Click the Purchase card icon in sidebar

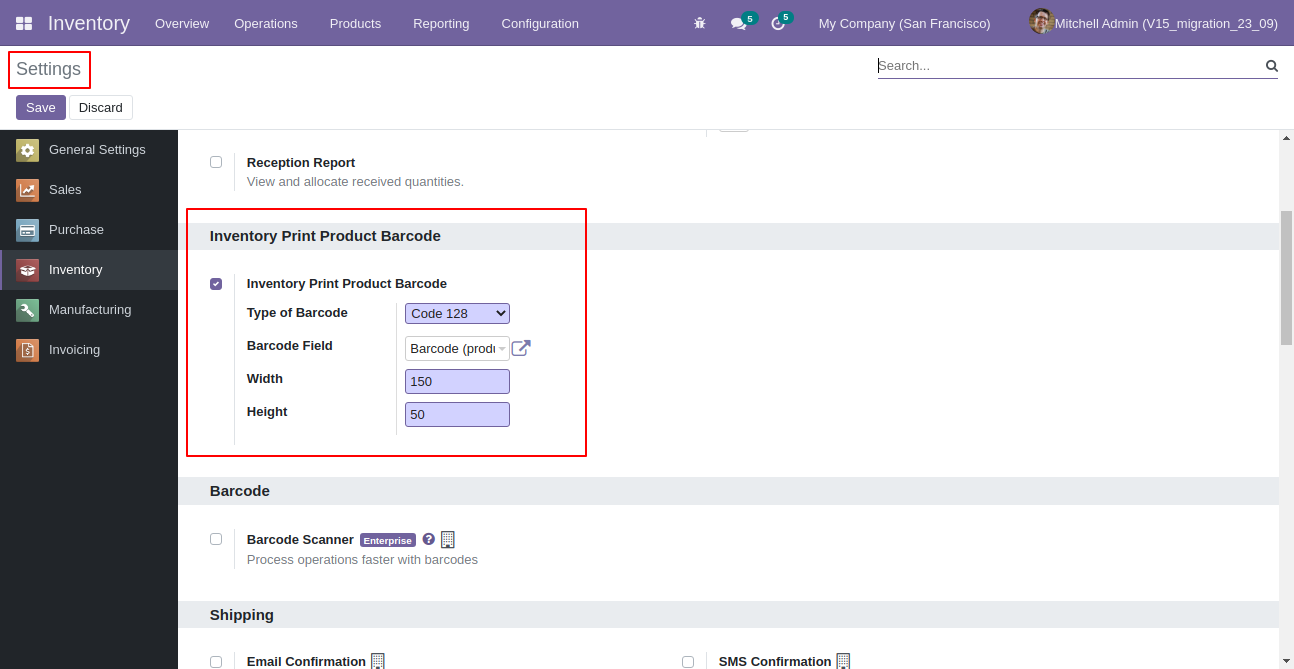27,230
